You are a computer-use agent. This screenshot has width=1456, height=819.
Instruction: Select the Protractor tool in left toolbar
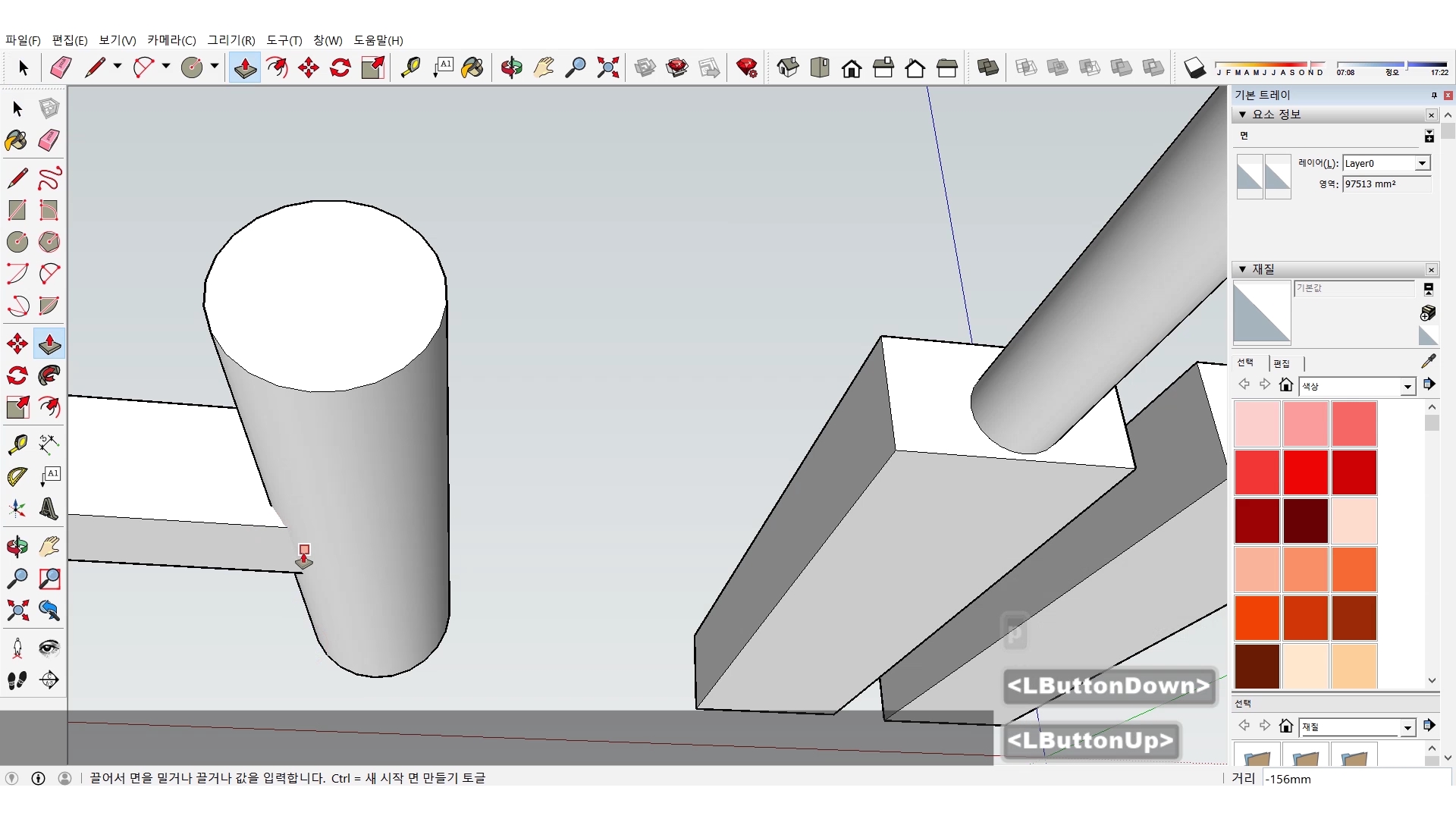point(17,476)
